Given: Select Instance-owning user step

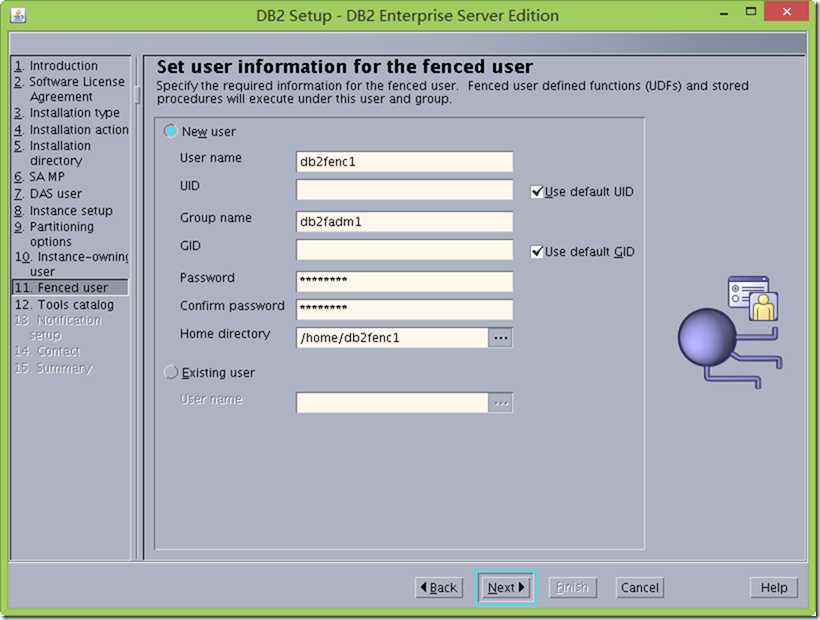Looking at the screenshot, I should [71, 263].
